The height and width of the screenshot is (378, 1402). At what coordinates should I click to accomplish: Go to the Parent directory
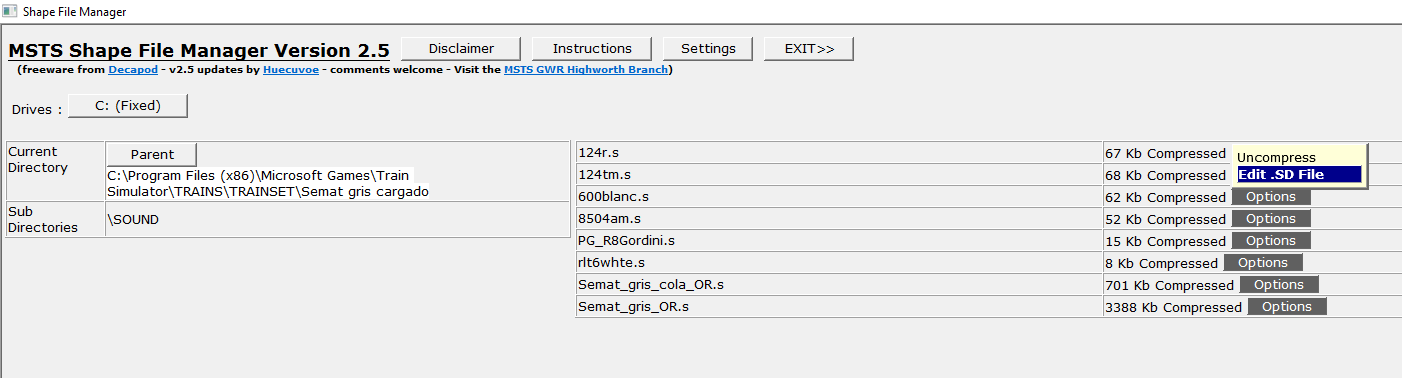coord(152,155)
